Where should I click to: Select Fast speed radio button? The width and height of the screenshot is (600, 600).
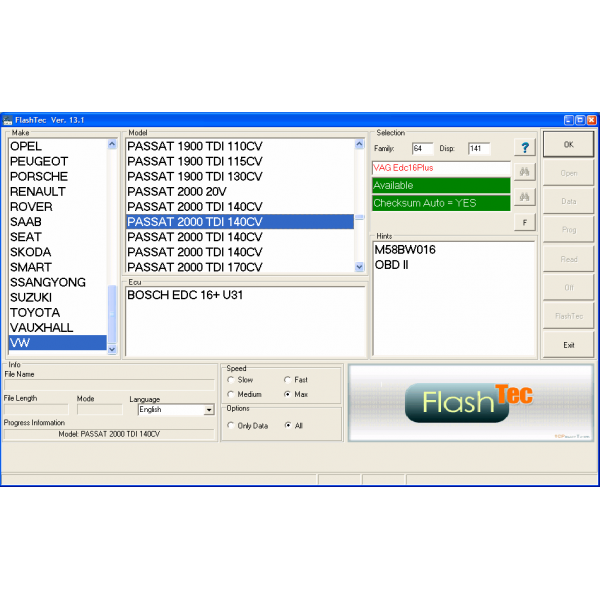click(x=287, y=380)
